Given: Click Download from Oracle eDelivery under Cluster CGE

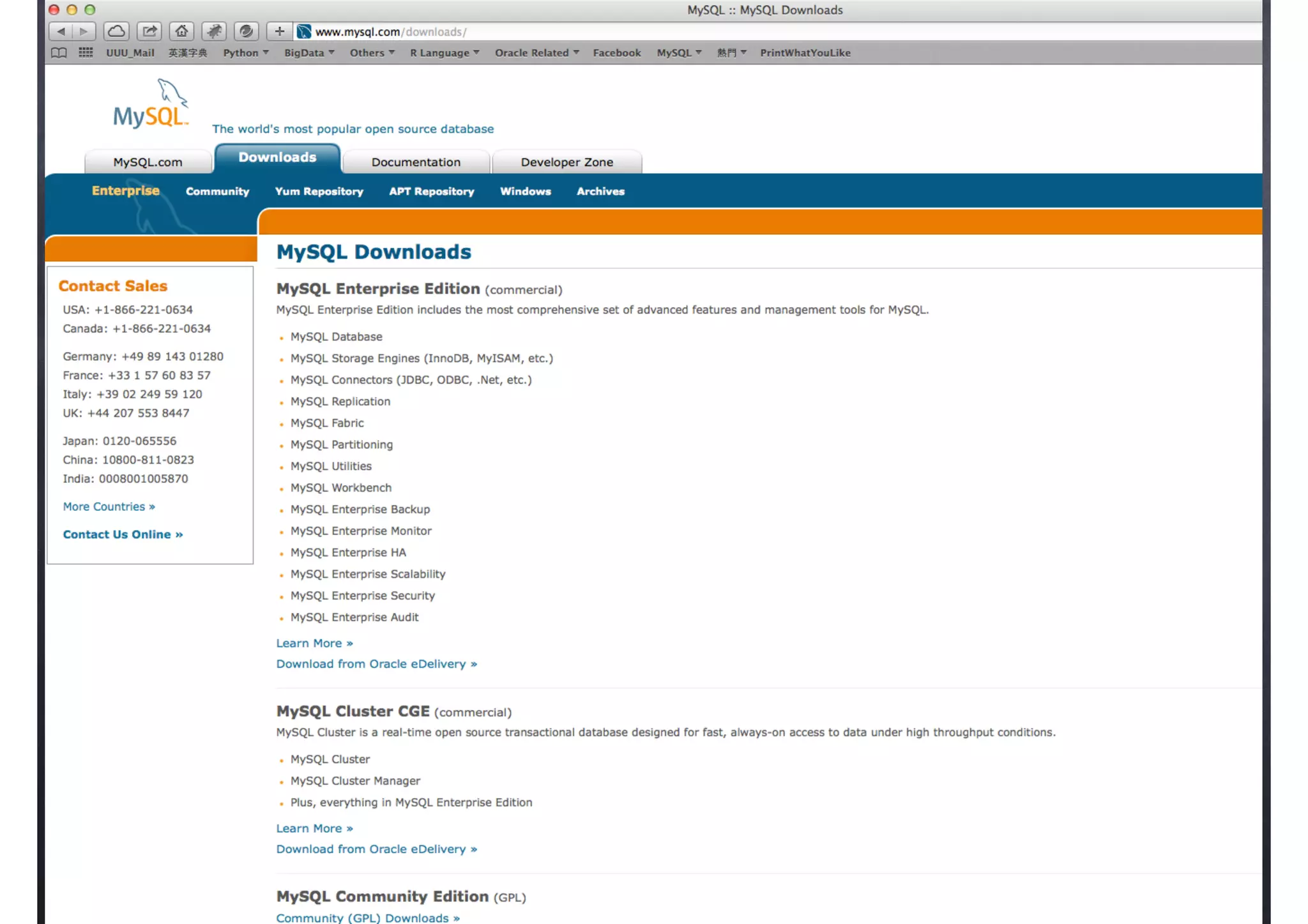Looking at the screenshot, I should tap(376, 849).
